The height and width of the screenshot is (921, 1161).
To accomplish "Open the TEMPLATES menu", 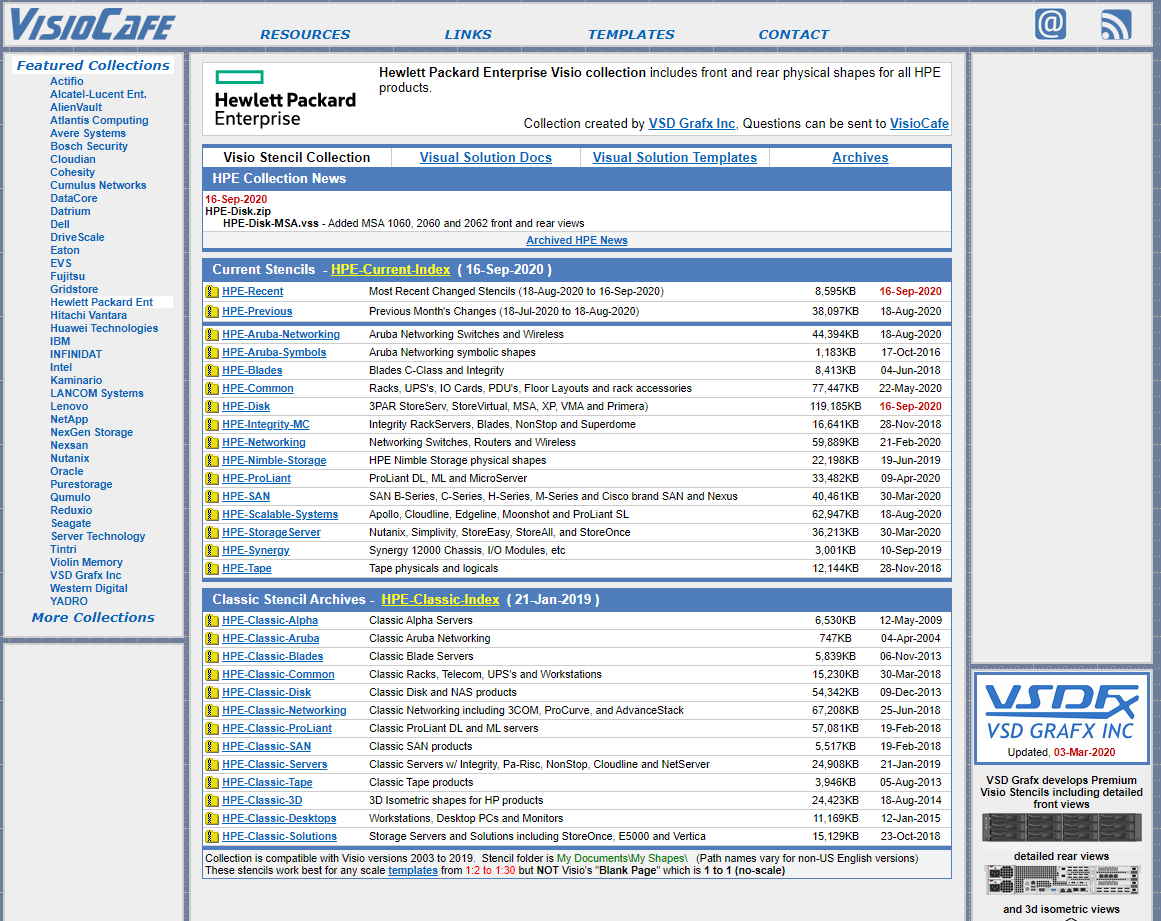I will tap(631, 34).
